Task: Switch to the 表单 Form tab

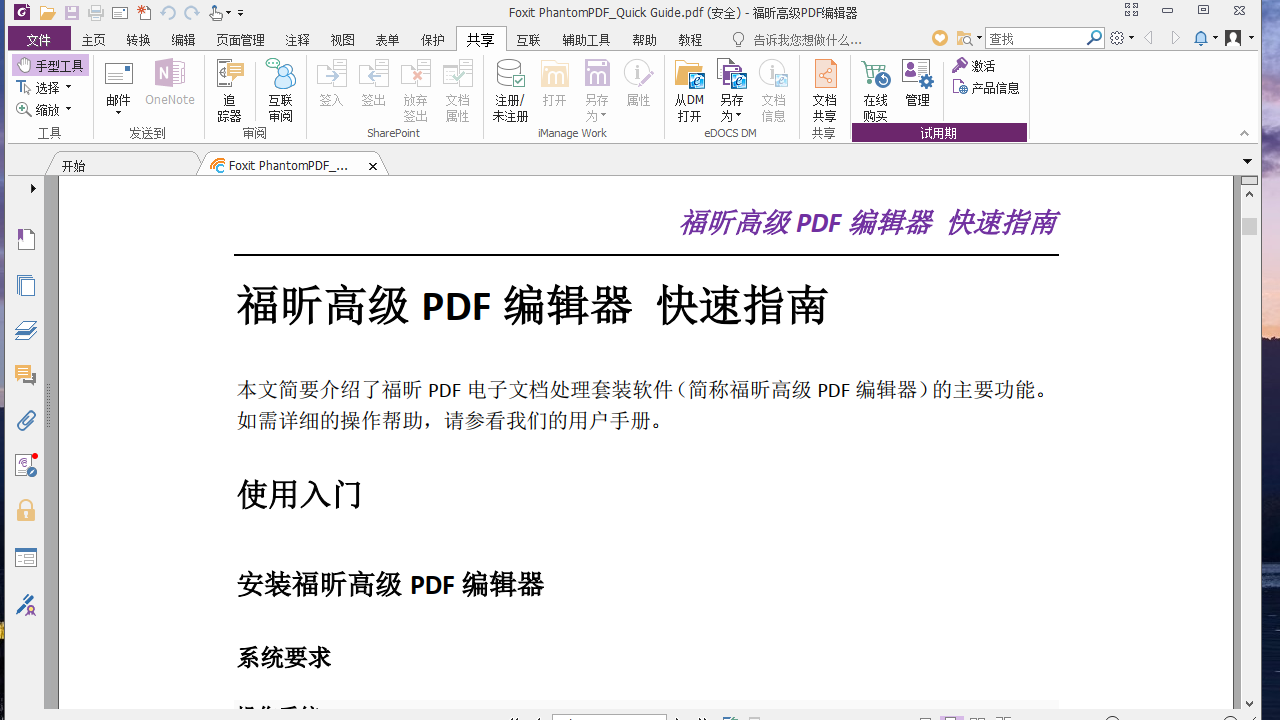Action: (x=387, y=40)
